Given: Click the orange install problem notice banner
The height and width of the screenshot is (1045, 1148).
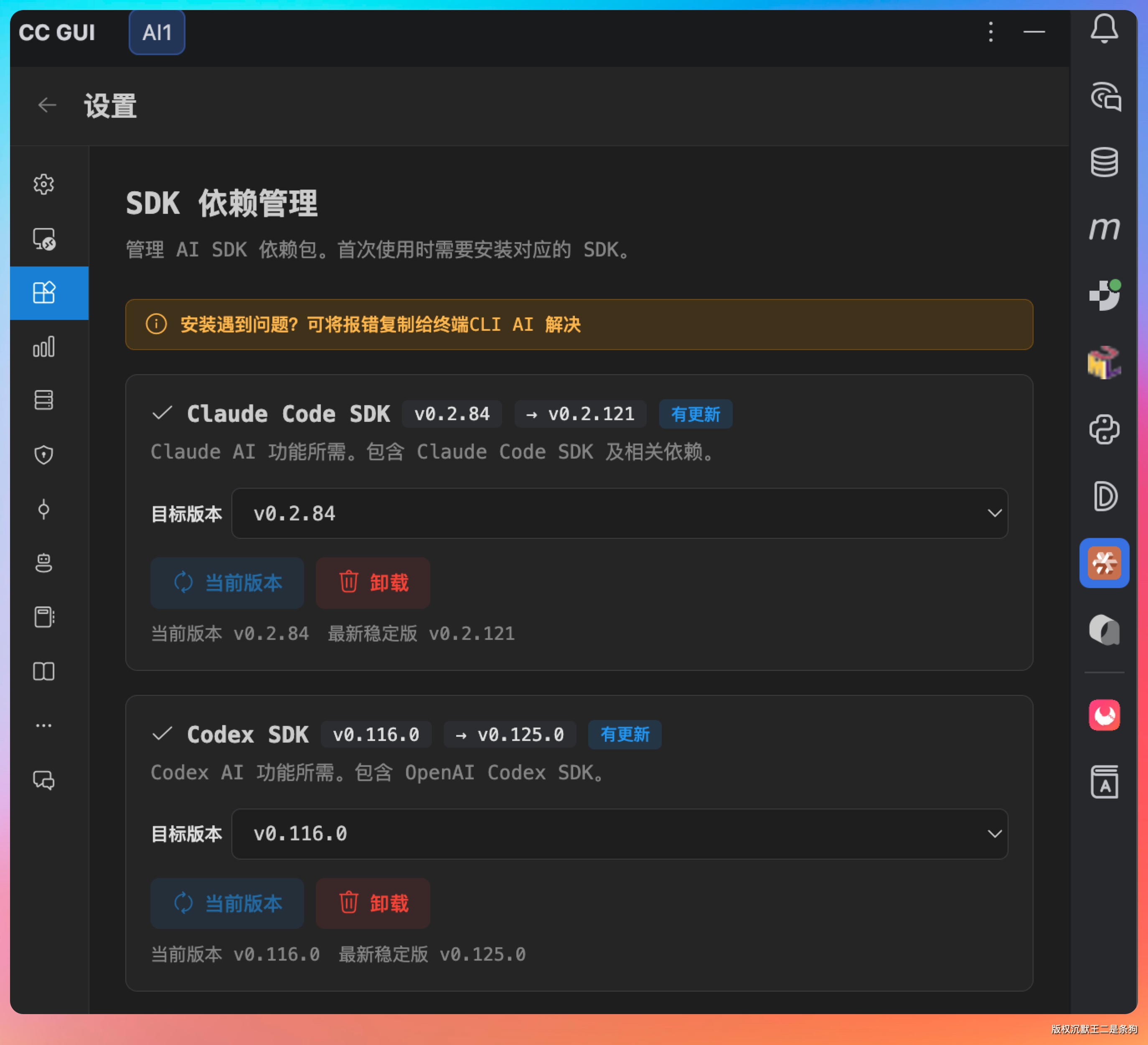Looking at the screenshot, I should pyautogui.click(x=579, y=325).
